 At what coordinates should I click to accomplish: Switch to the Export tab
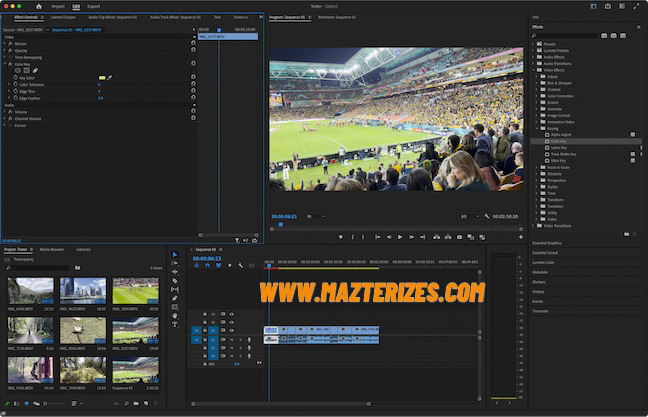93,6
